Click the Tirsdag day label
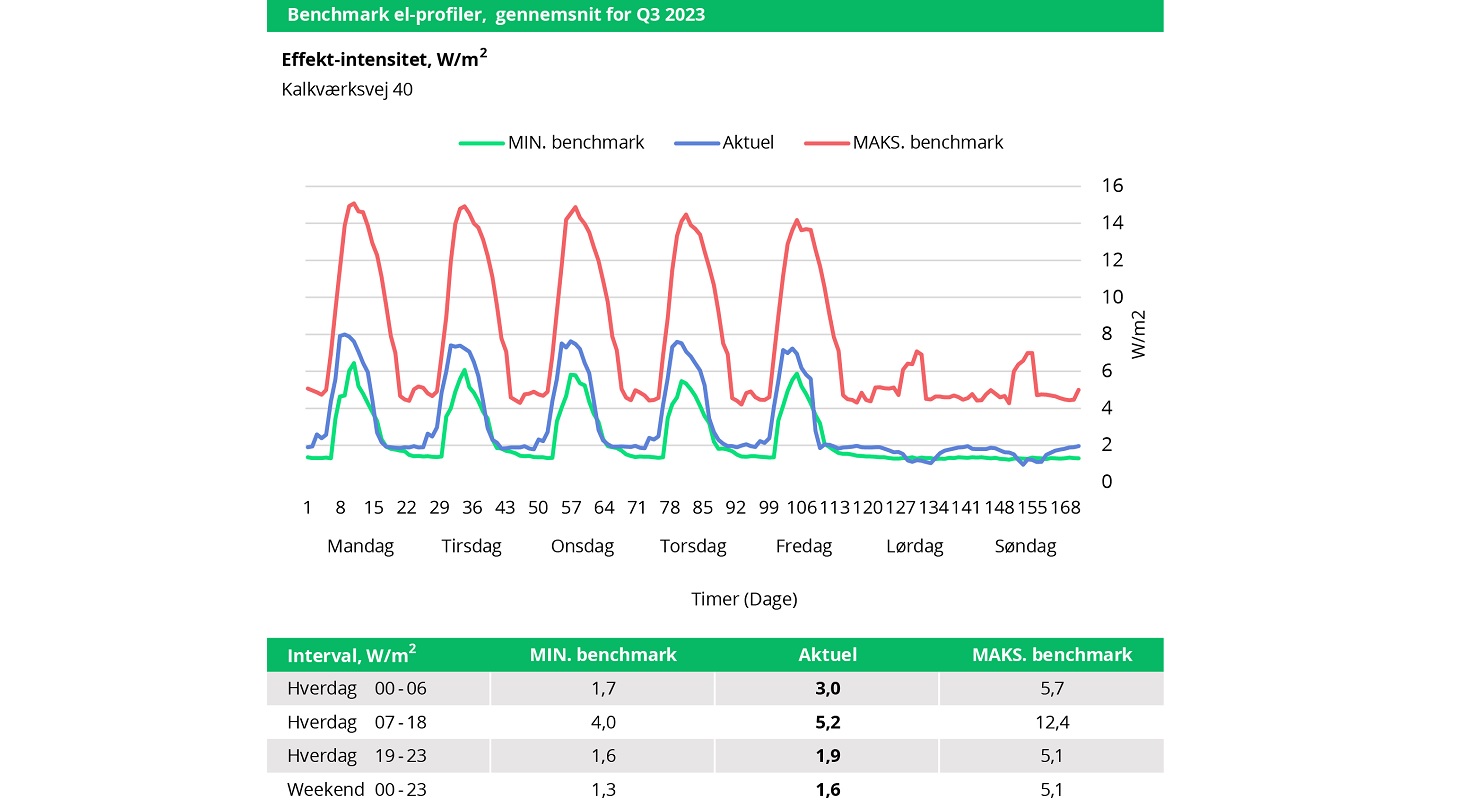 click(x=472, y=547)
